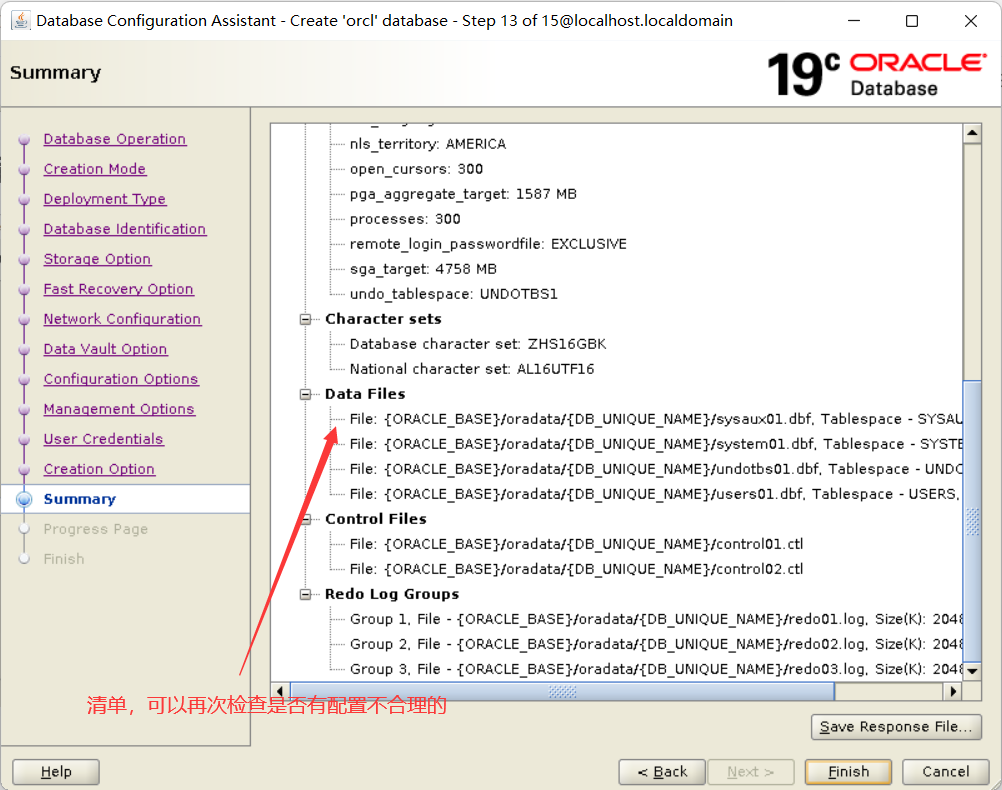Image resolution: width=1002 pixels, height=790 pixels.
Task: Click the vertical scrollbar thumb
Action: [972, 522]
